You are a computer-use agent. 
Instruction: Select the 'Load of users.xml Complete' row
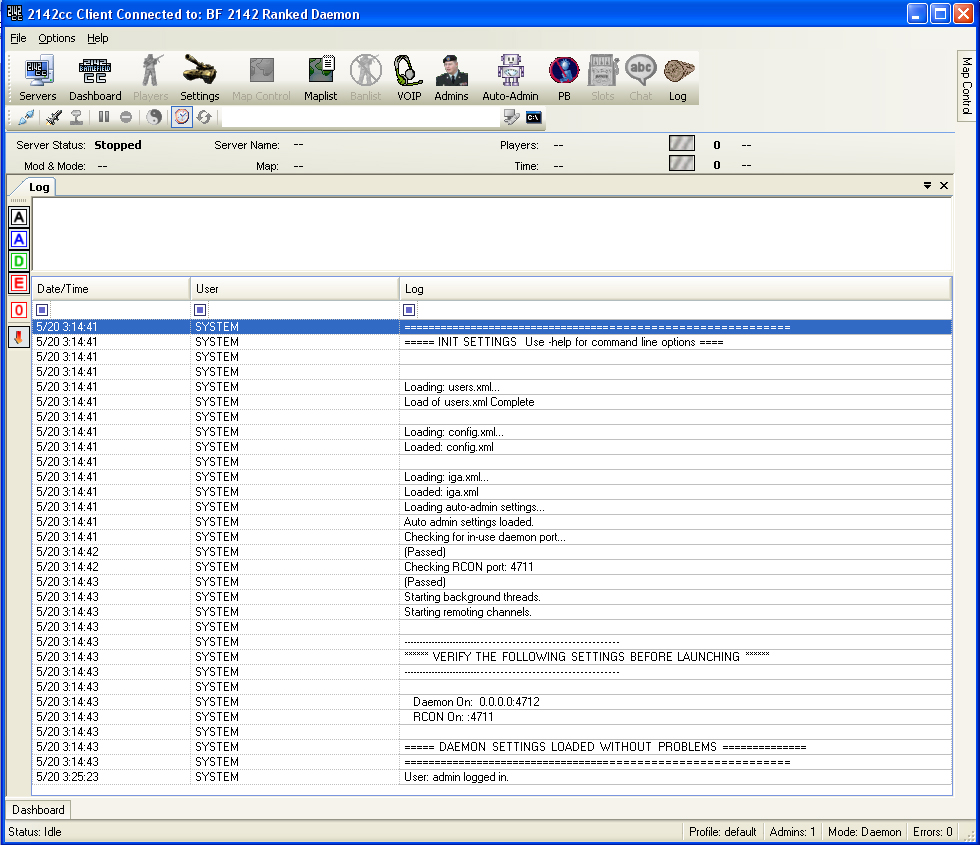[492, 402]
